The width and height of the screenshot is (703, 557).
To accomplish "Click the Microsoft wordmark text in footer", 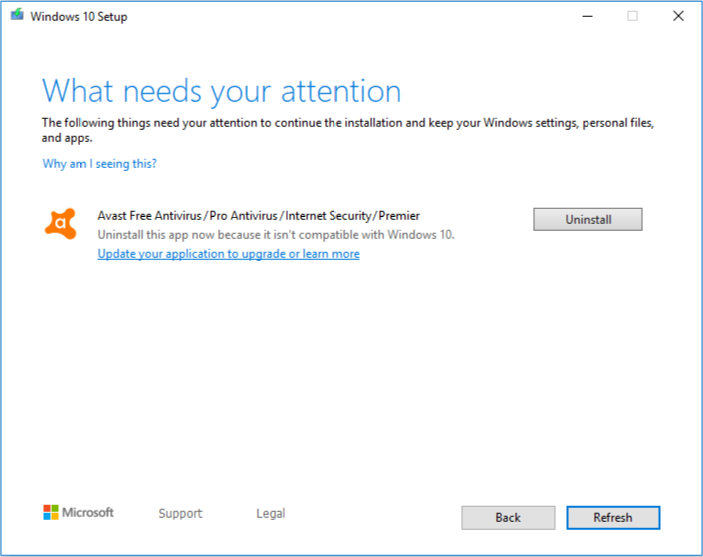I will 88,512.
